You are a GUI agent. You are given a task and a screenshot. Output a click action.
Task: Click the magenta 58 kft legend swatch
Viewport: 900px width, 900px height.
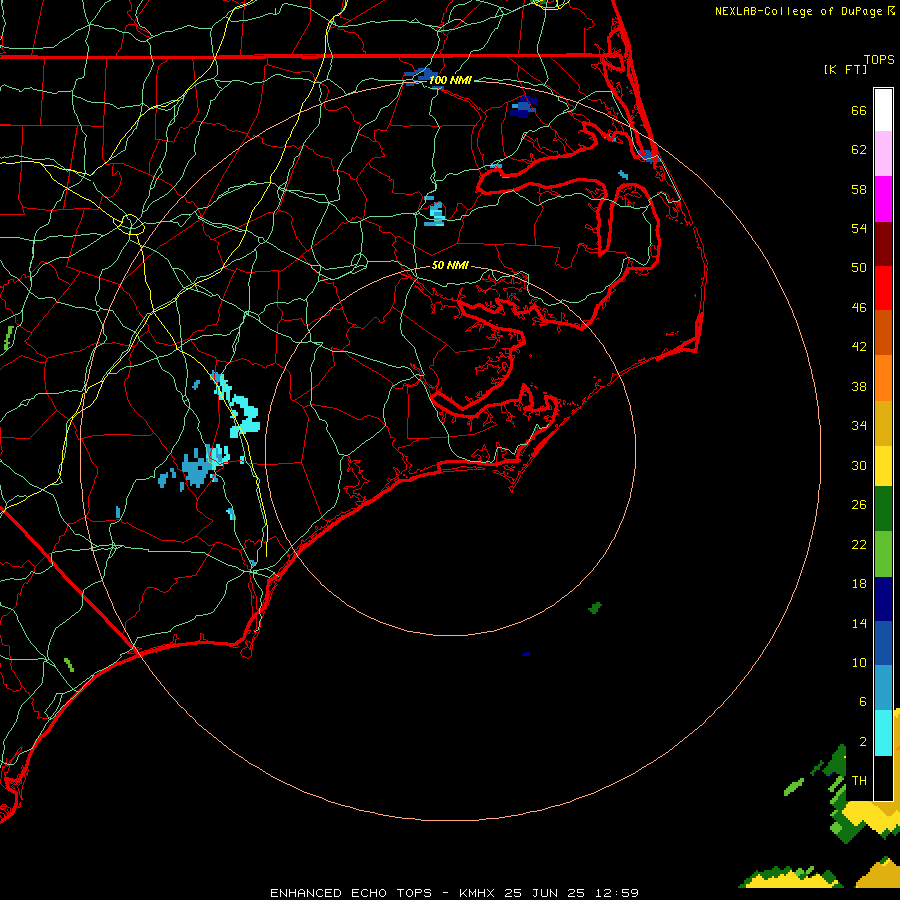pos(883,199)
